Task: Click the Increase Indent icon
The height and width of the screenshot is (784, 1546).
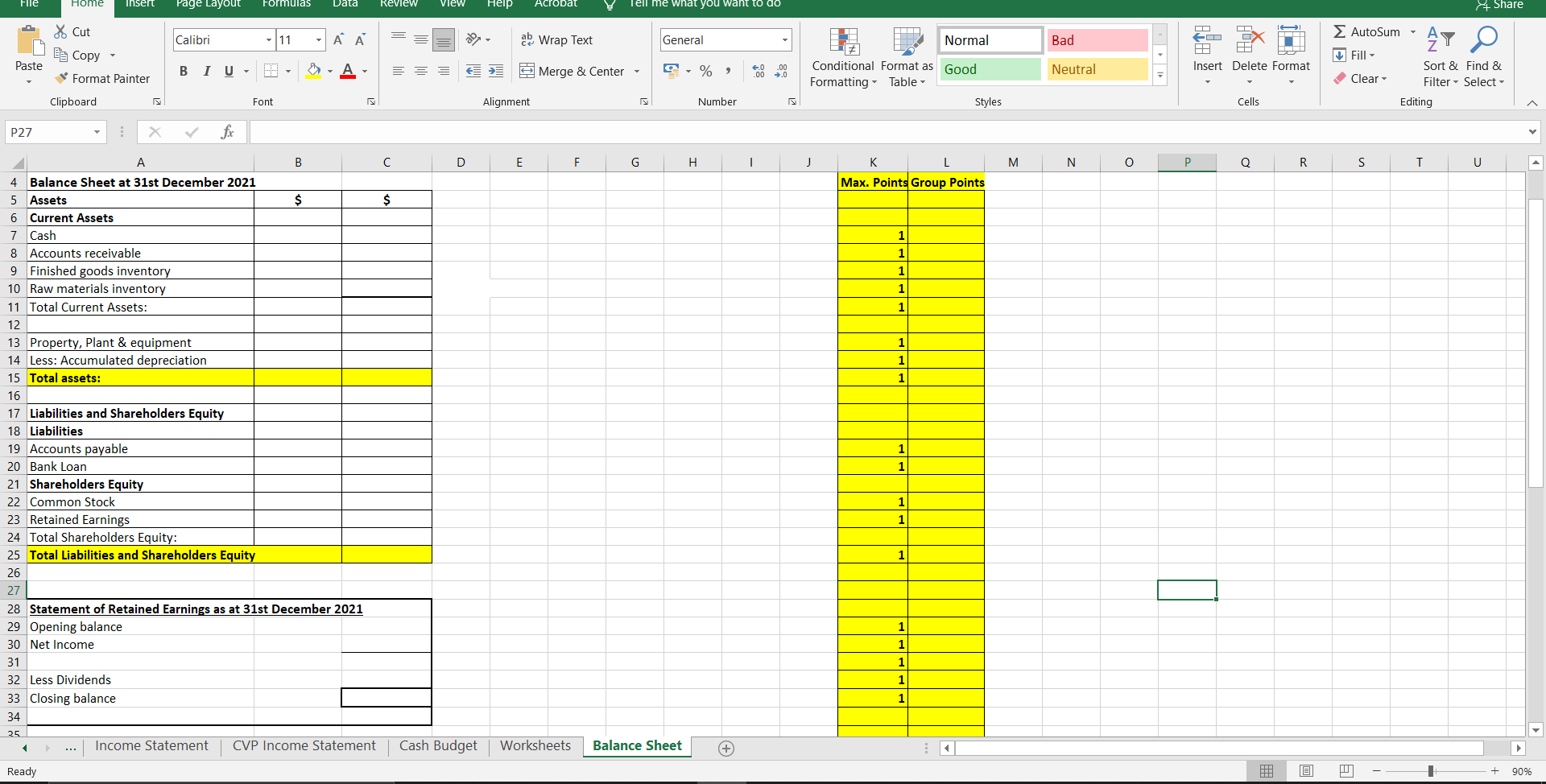Action: click(x=496, y=71)
